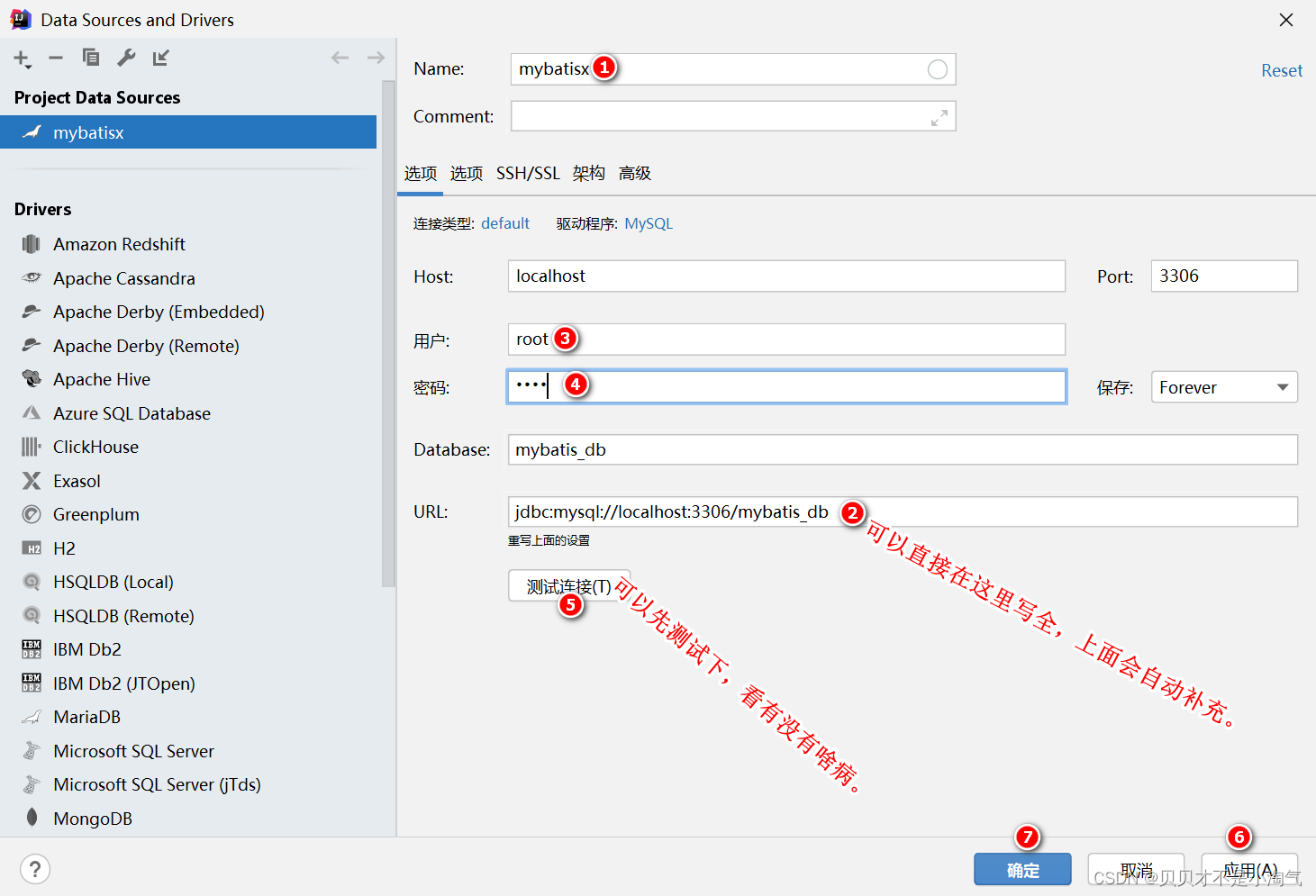This screenshot has height=896, width=1316.
Task: Open the Save password Forever dropdown
Action: [x=1224, y=387]
